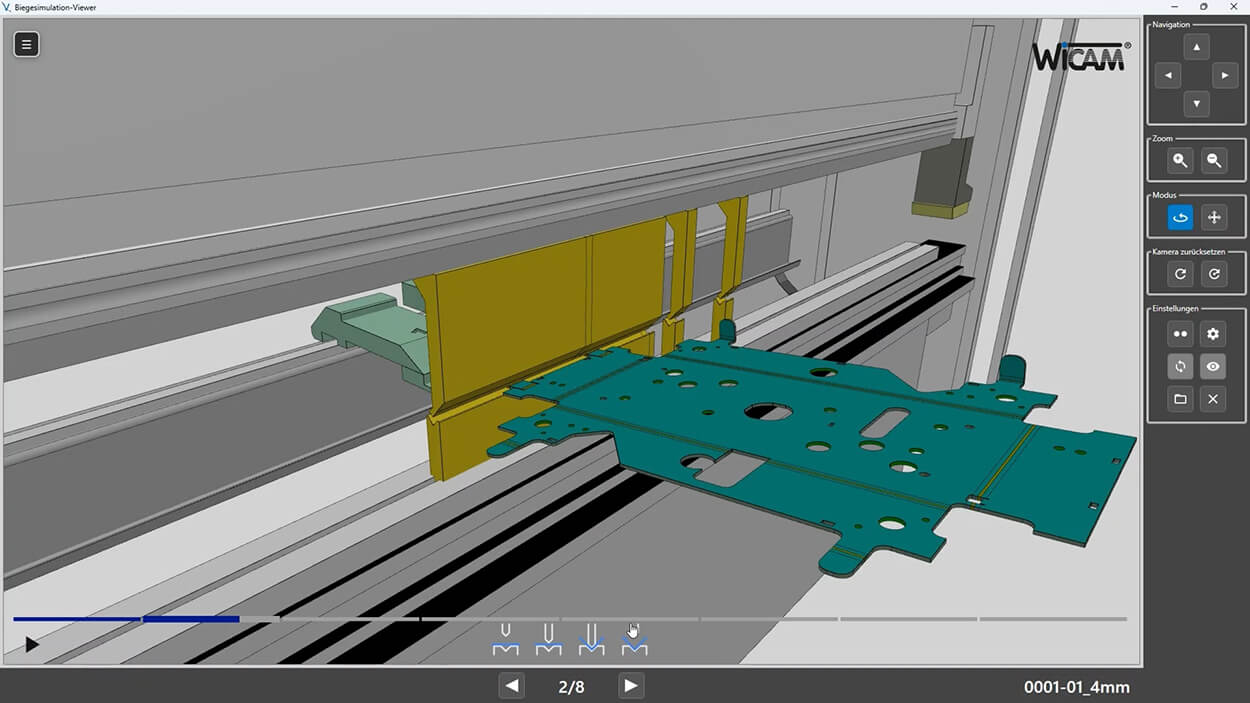Select the Zoom-out magnifier tool

[x=1213, y=160]
